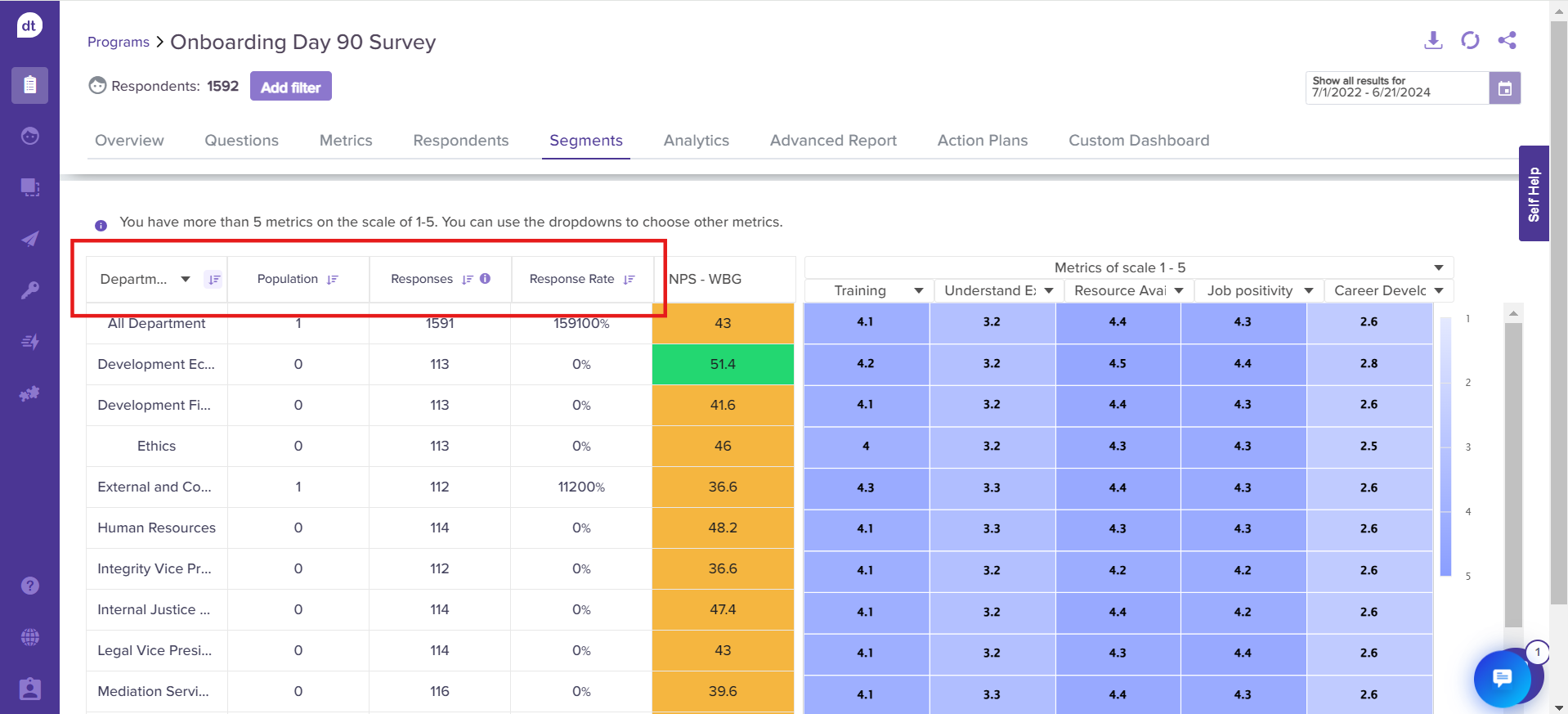Image resolution: width=1568 pixels, height=714 pixels.
Task: Toggle sort on Department column
Action: pyautogui.click(x=213, y=280)
